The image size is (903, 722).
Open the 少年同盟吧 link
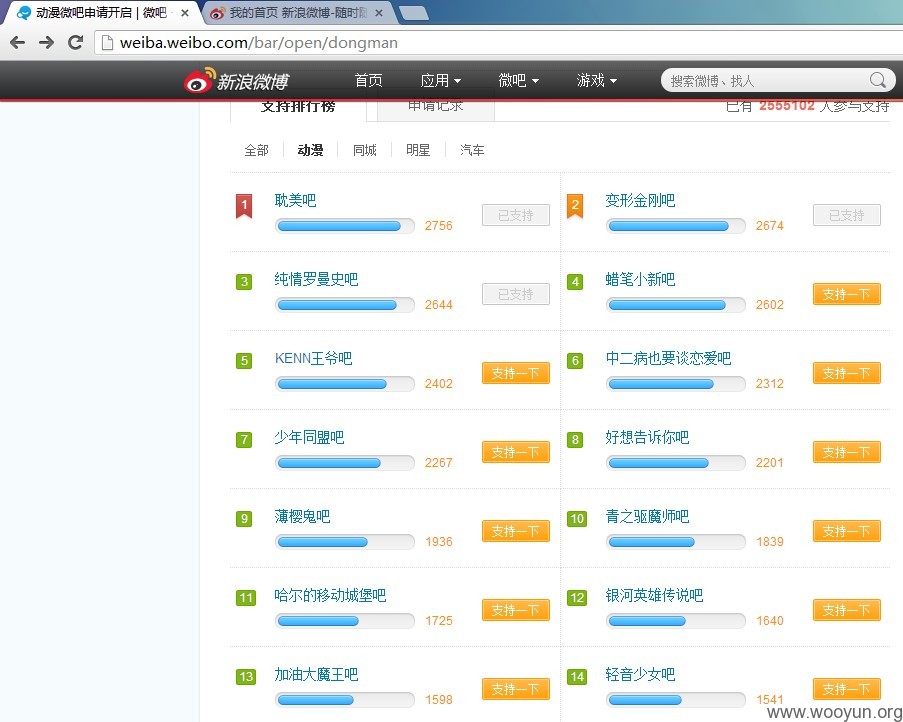pos(309,437)
